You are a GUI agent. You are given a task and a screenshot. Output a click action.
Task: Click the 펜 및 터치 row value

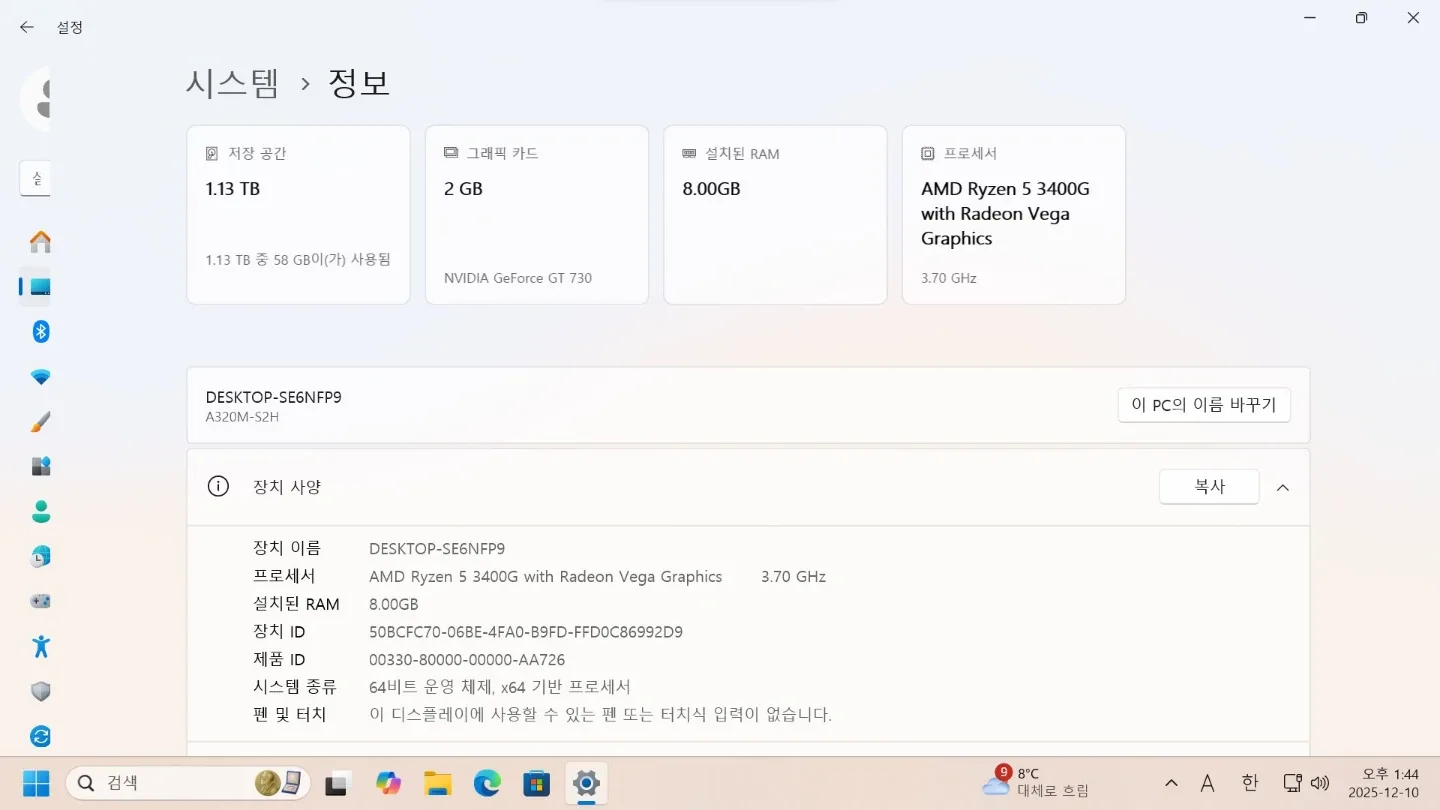(x=600, y=715)
